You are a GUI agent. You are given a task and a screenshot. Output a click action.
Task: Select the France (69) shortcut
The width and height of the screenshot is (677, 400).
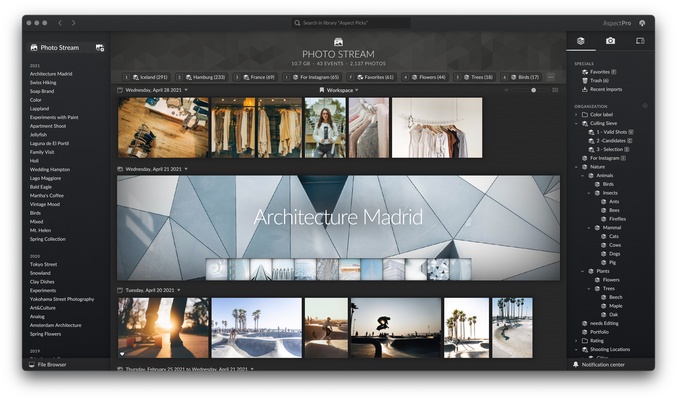(255, 77)
